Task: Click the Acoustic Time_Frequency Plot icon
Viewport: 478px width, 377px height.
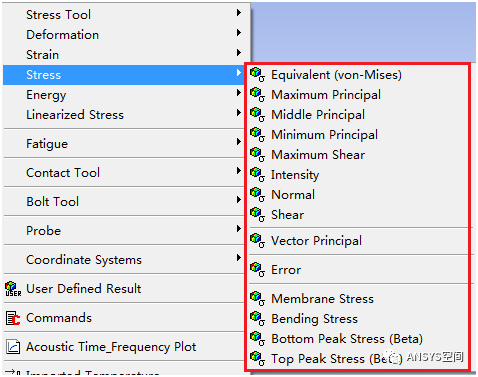Action: [x=13, y=347]
